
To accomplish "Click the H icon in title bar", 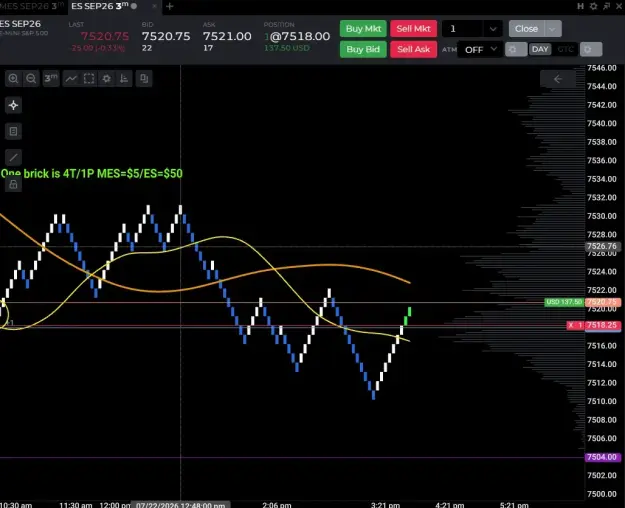I will click(x=580, y=6).
